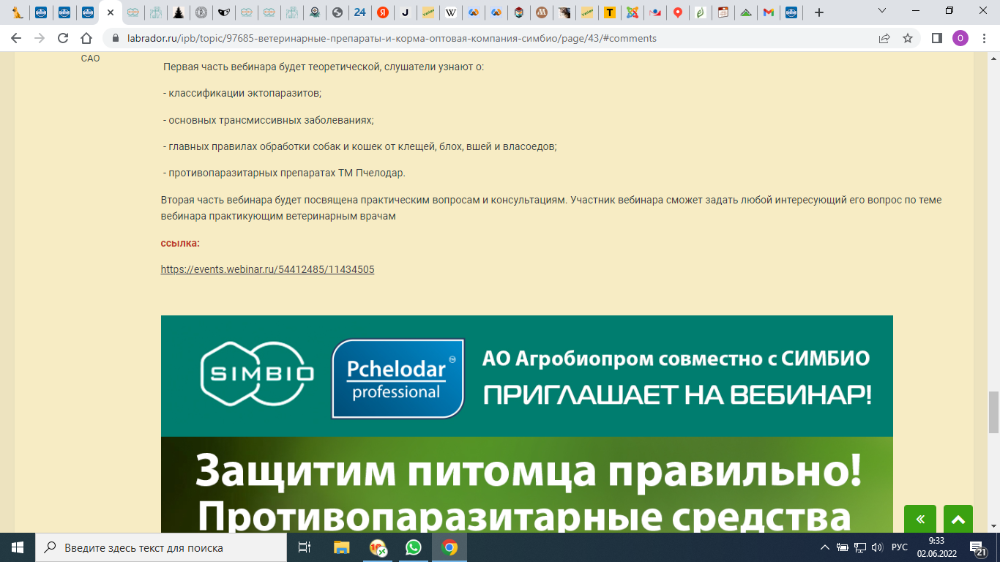Go back to previous page

click(16, 38)
